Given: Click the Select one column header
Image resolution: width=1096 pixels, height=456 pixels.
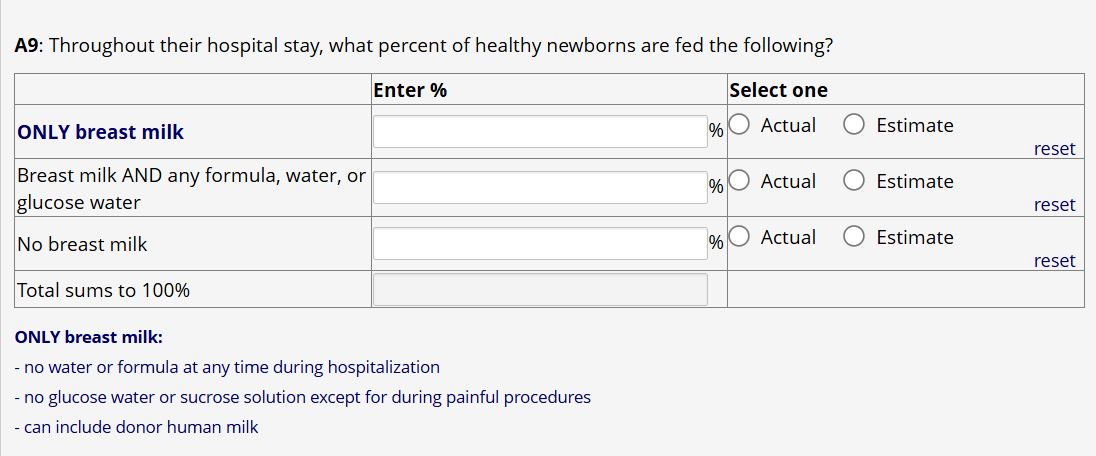Looking at the screenshot, I should 779,90.
